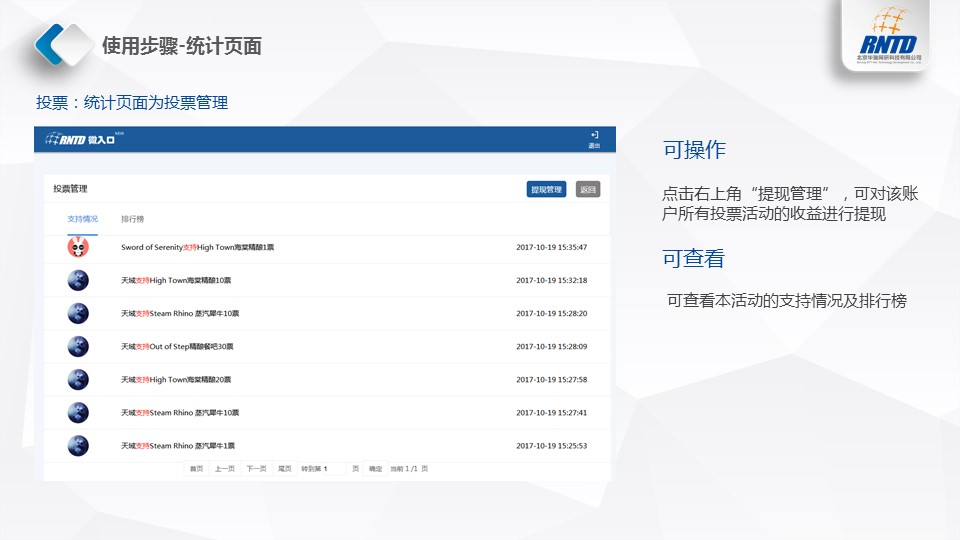Go to 首页 first page in pagination
Screen dimensions: 960x540
(196, 468)
